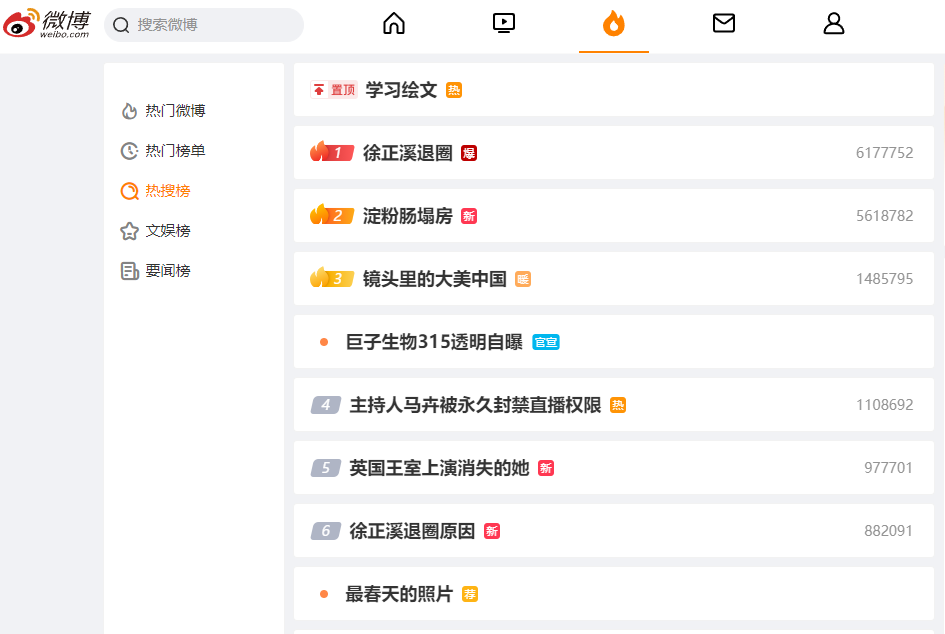
Task: Open 文娱榜 in sidebar
Action: point(167,231)
